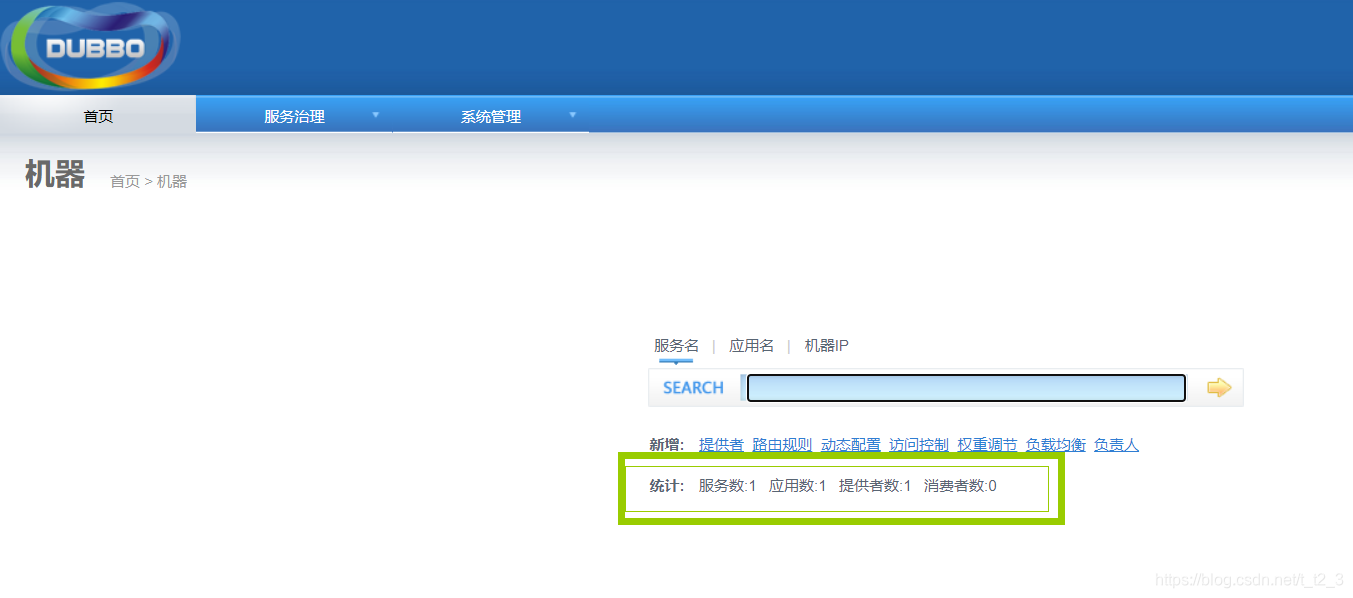Click the 负载均衡 add link
The height and width of the screenshot is (598, 1353).
(x=1055, y=445)
